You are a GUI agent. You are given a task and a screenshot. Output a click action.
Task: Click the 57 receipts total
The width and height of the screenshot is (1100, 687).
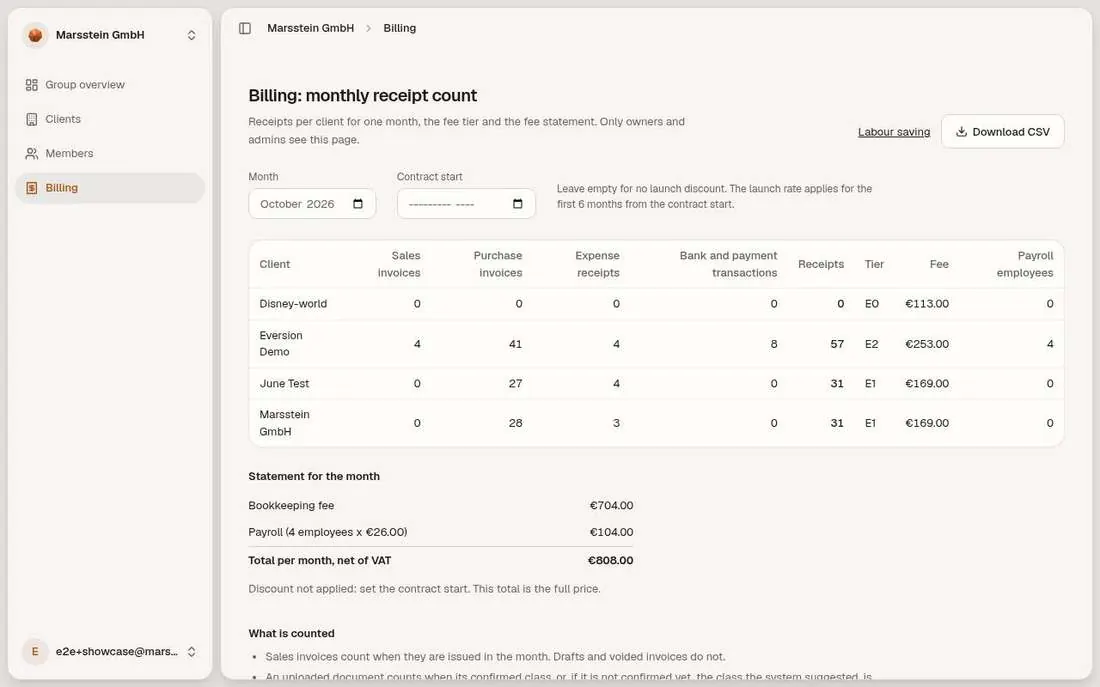coord(837,344)
